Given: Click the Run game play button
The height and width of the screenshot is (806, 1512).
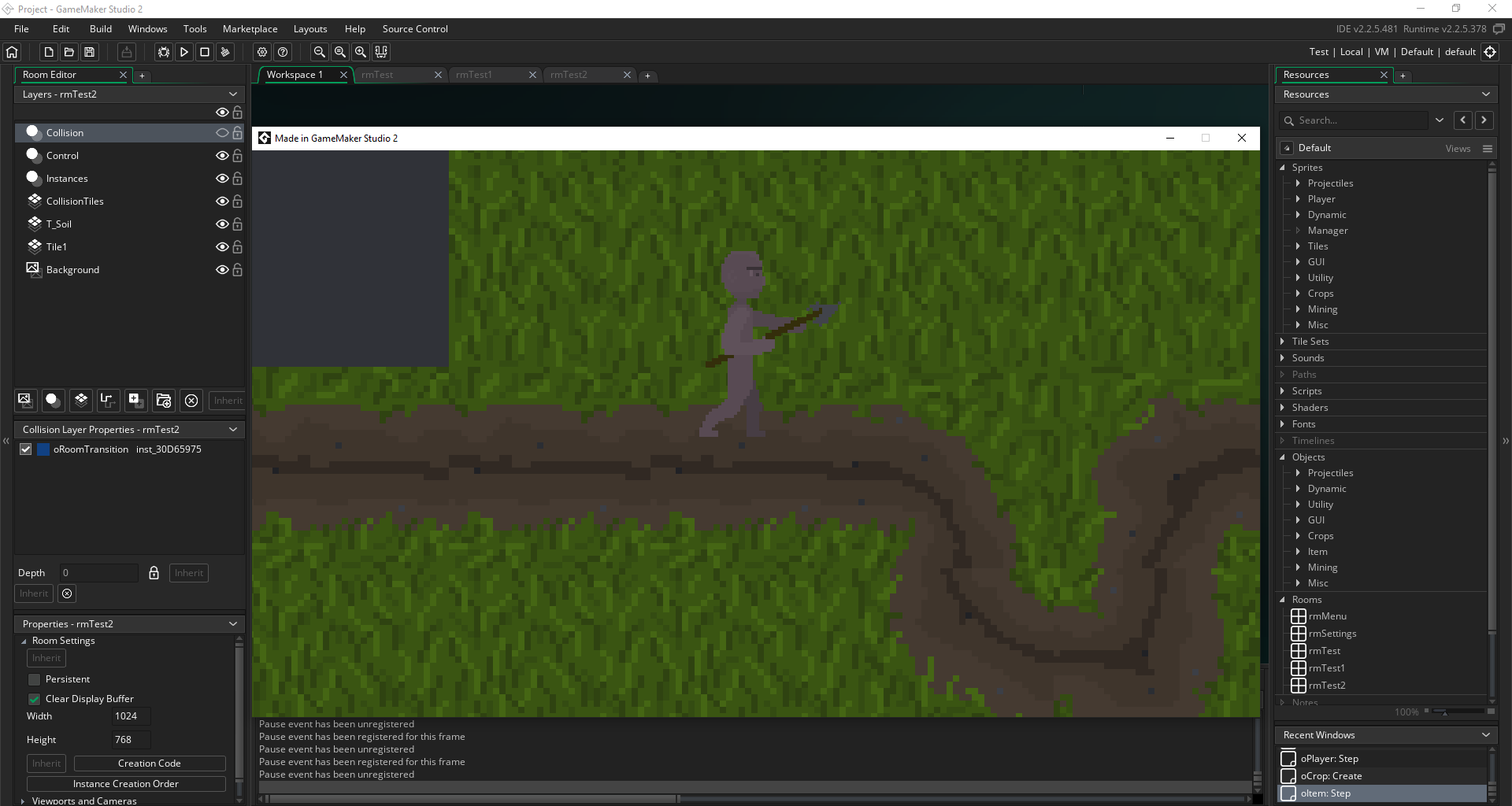Looking at the screenshot, I should (x=184, y=52).
